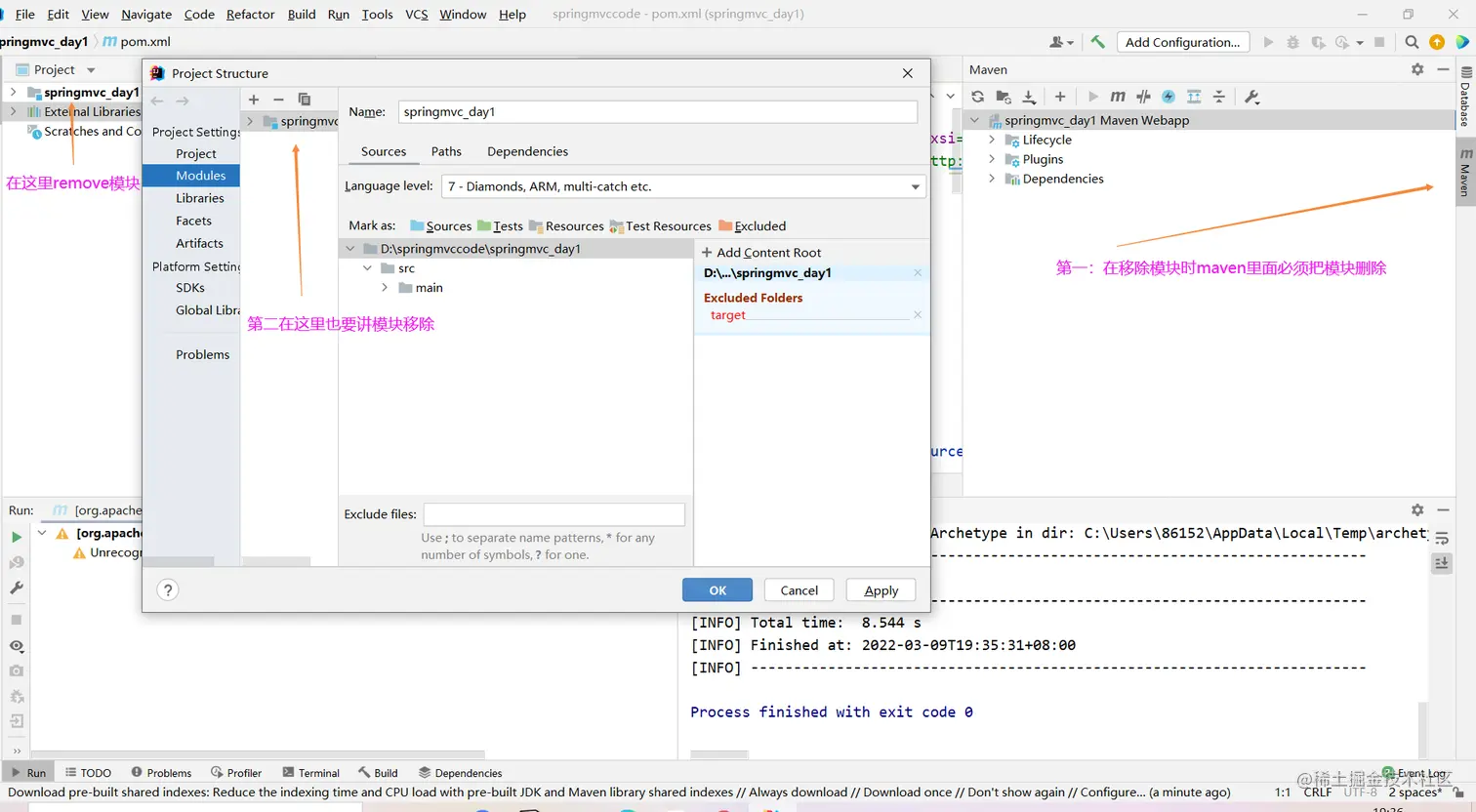Image resolution: width=1476 pixels, height=812 pixels.
Task: Open the Language level dropdown
Action: point(683,186)
